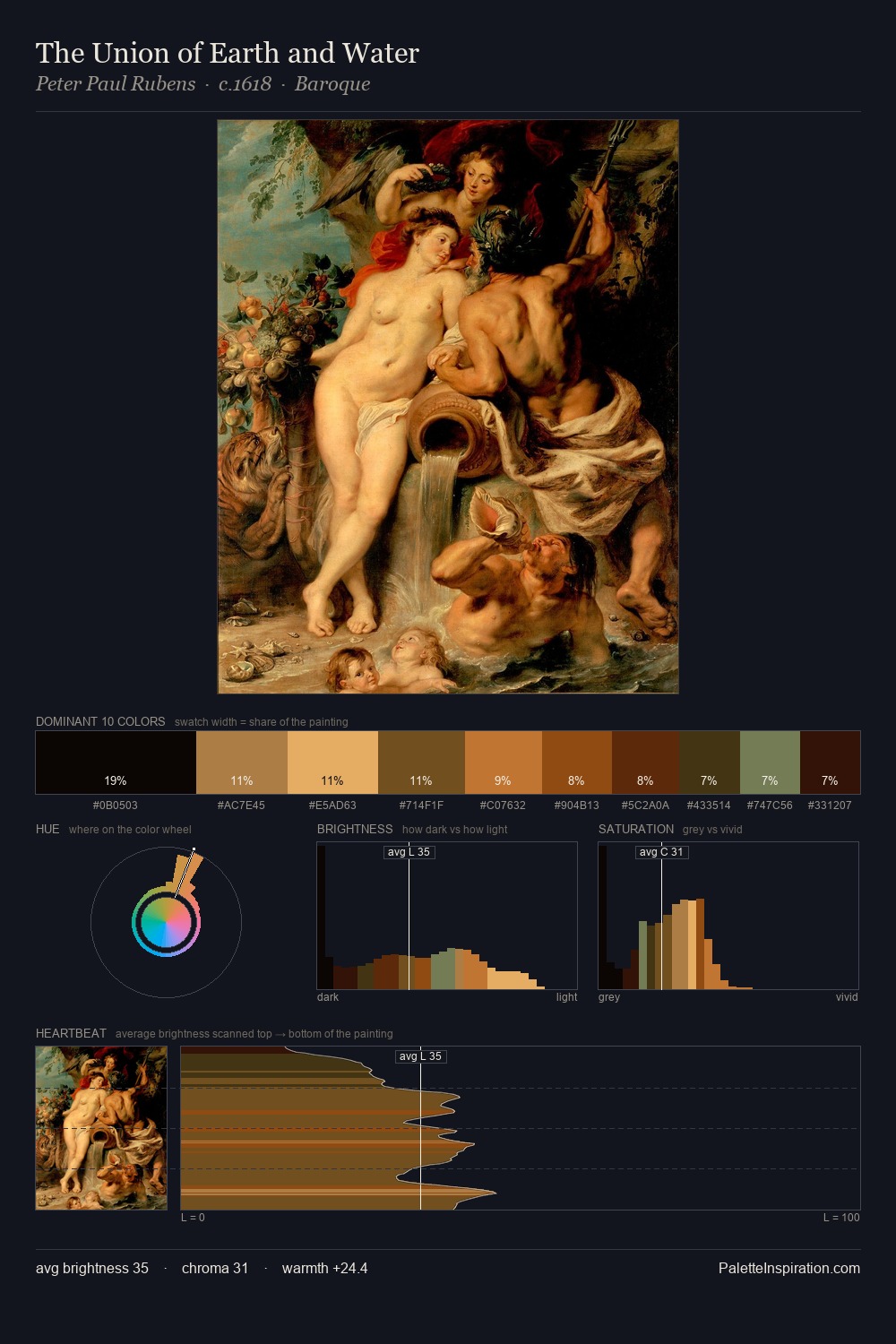Viewport: 896px width, 1344px height.
Task: Visit PaletteInspiration.com link
Action: pos(789,1268)
